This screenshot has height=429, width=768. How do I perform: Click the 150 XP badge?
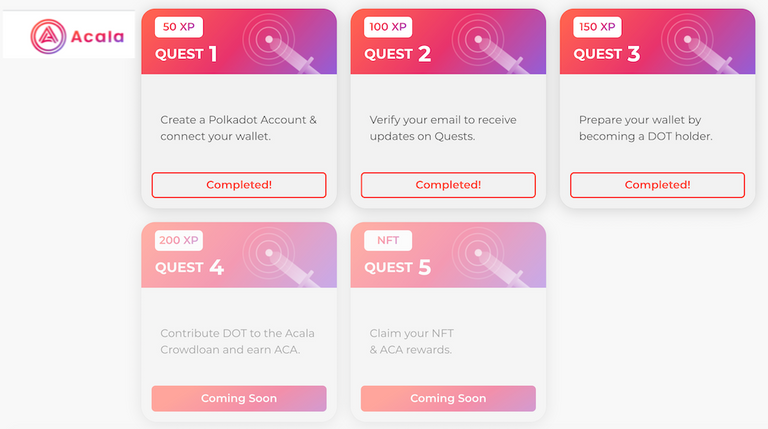pos(597,27)
